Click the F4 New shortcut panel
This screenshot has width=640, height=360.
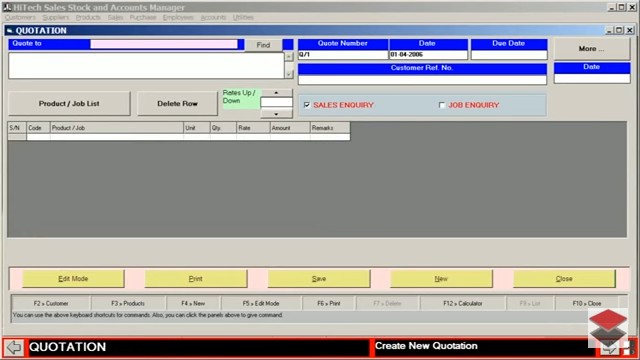pyautogui.click(x=193, y=303)
